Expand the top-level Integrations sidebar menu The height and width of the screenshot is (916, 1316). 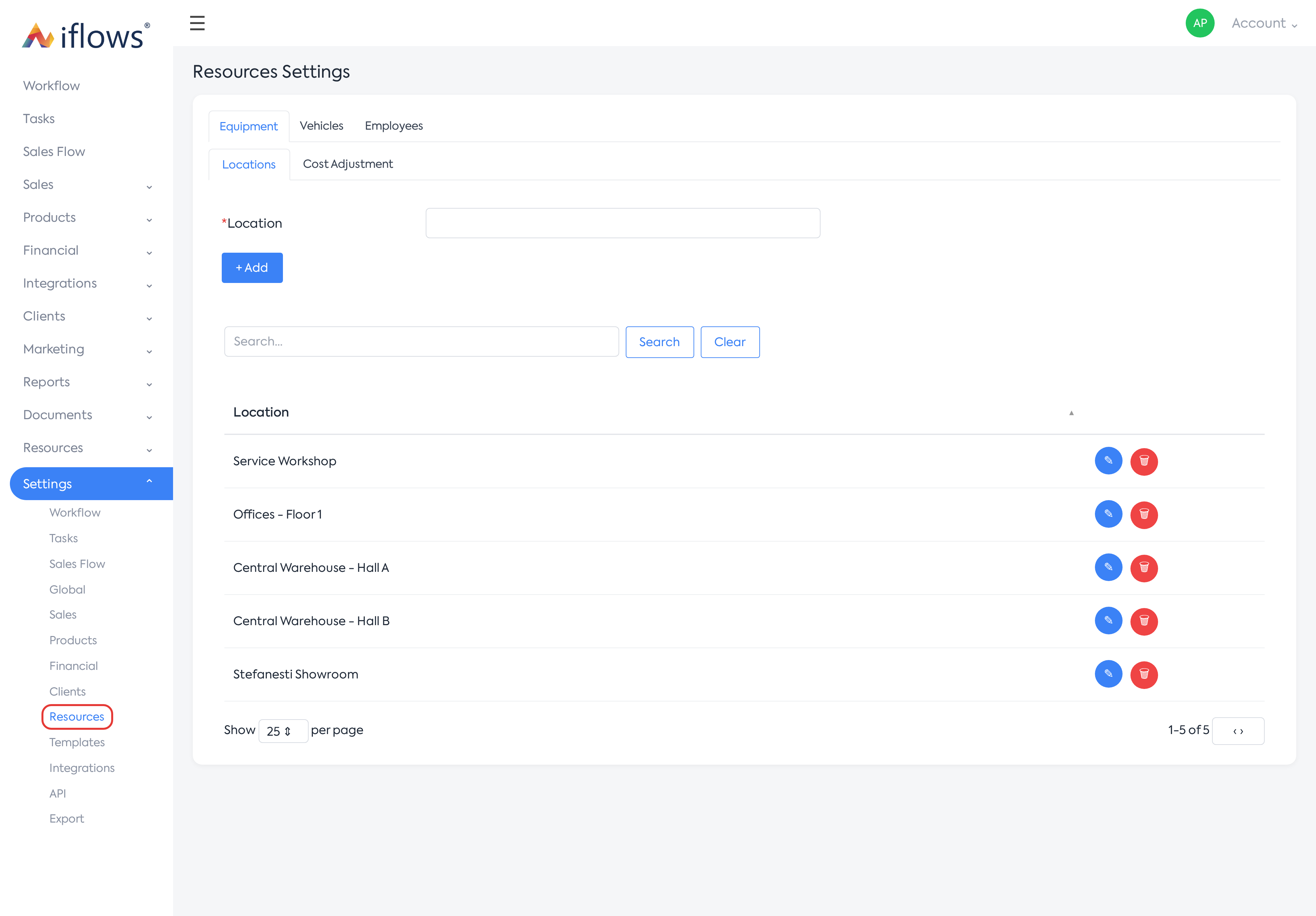point(87,283)
